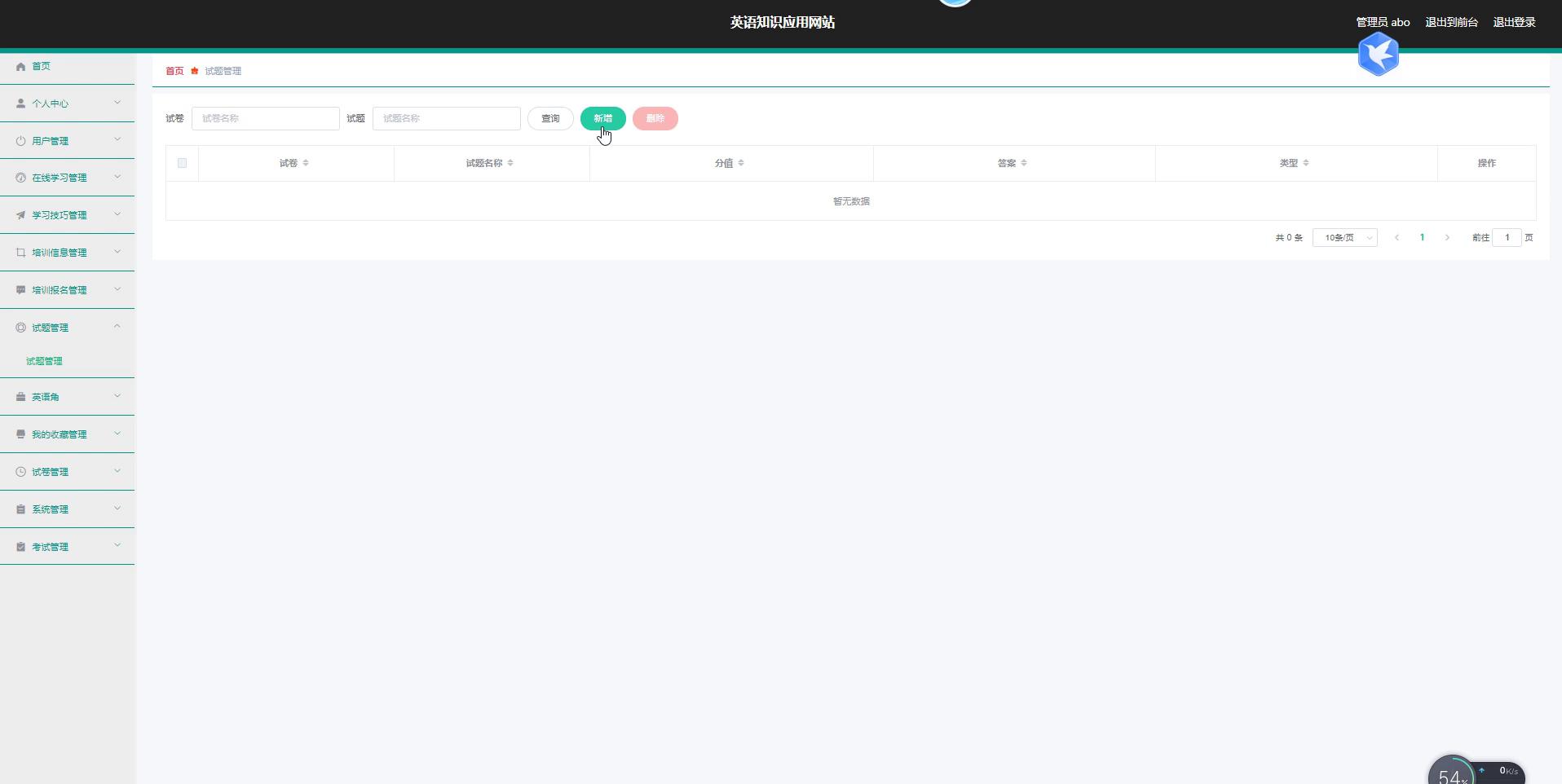
Task: Click the blue bird hexagon icon
Action: pos(1378,55)
